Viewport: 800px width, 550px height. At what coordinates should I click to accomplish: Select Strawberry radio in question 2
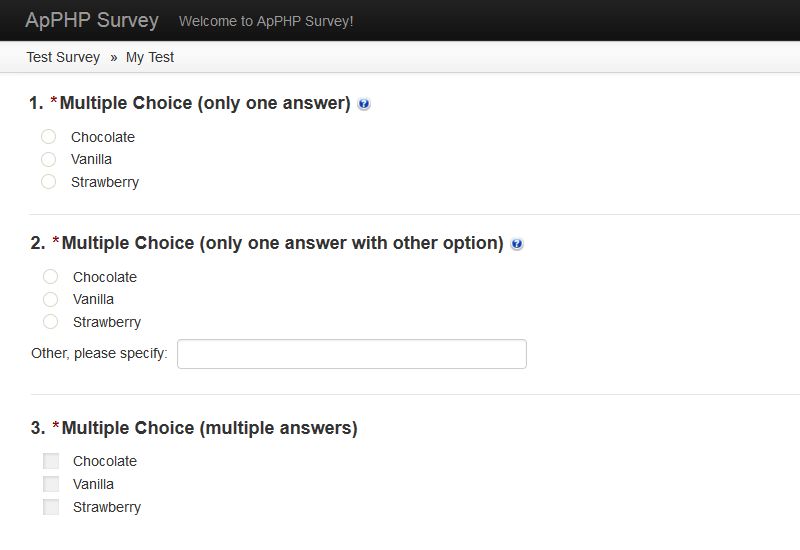[x=51, y=321]
